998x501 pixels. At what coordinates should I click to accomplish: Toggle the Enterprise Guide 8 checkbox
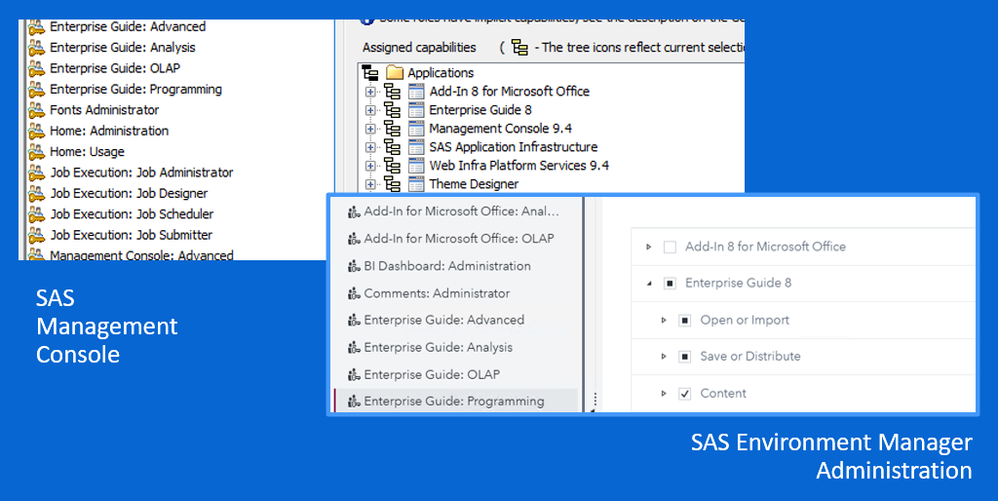[x=670, y=283]
